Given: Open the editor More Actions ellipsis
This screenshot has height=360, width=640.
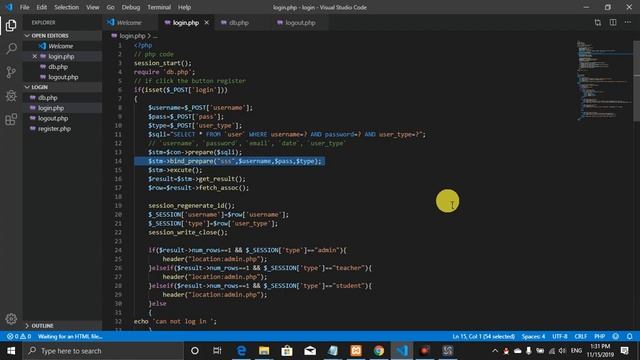Looking at the screenshot, I should coord(628,23).
